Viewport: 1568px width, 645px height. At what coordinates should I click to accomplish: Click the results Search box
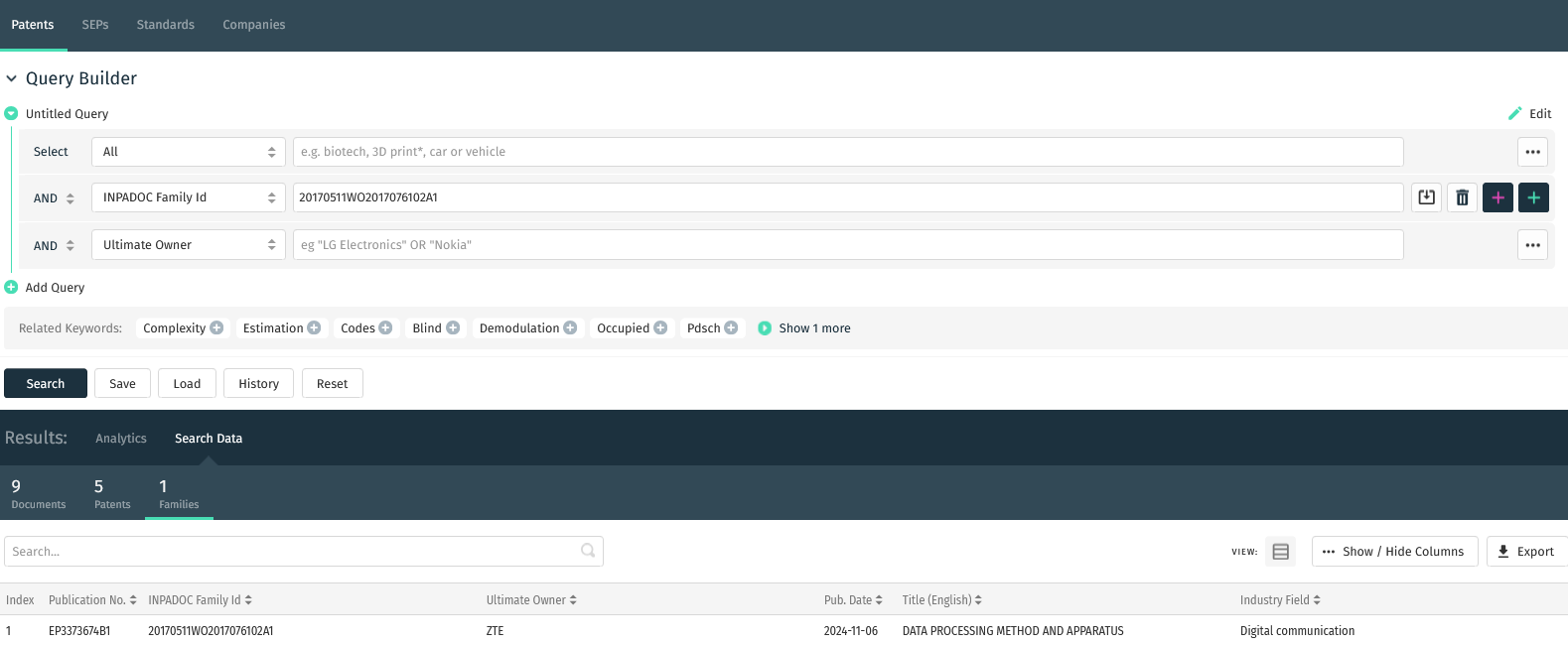click(304, 552)
